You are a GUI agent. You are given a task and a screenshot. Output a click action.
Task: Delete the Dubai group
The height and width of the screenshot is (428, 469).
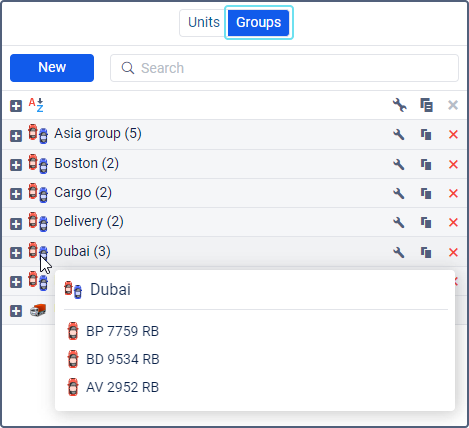453,252
